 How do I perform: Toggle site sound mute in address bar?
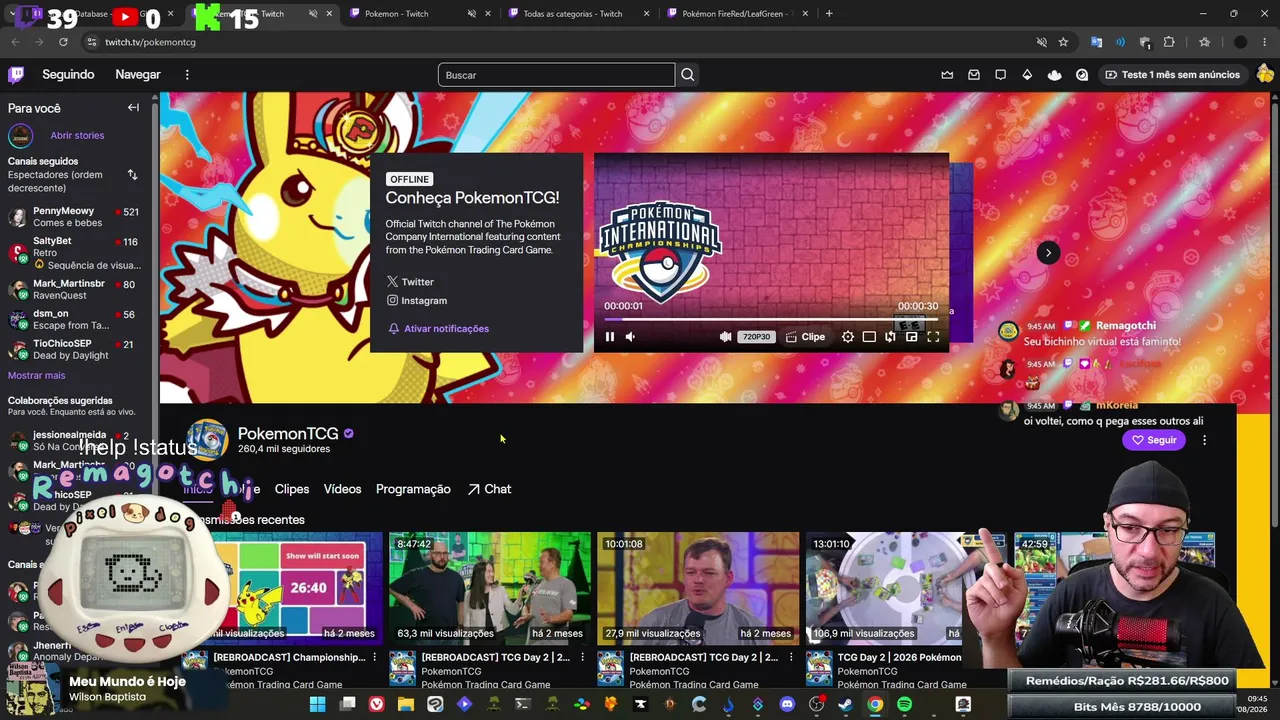[x=1041, y=42]
